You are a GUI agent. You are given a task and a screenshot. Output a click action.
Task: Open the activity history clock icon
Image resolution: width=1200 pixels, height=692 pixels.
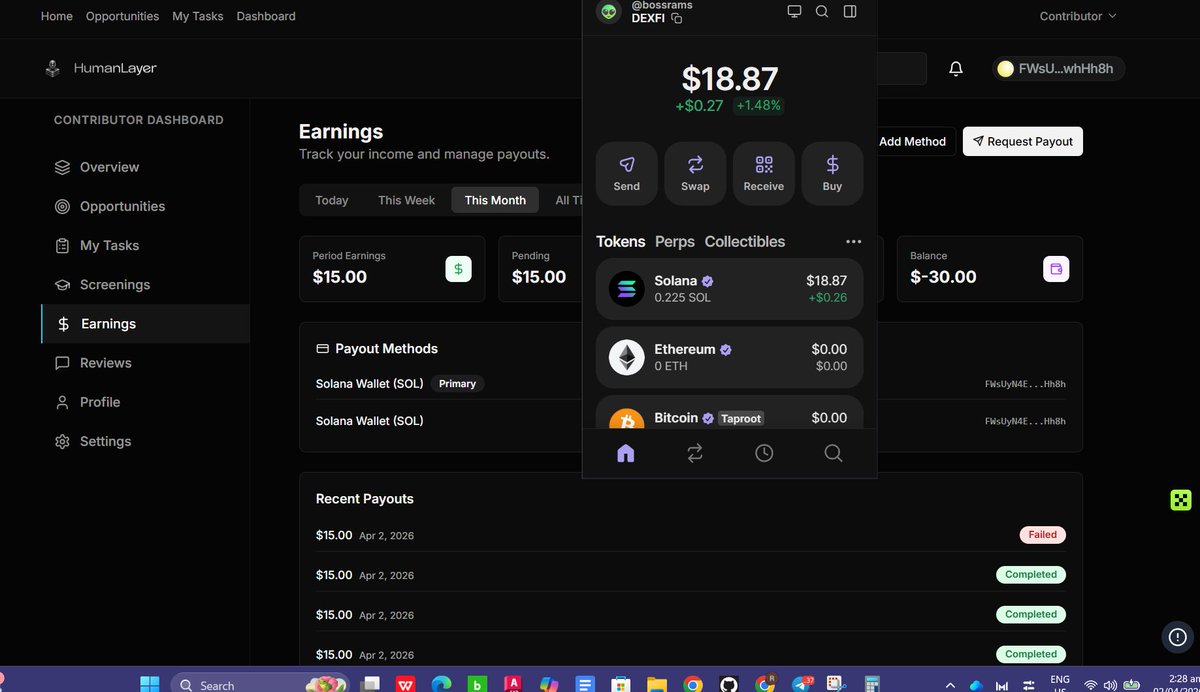pyautogui.click(x=764, y=453)
